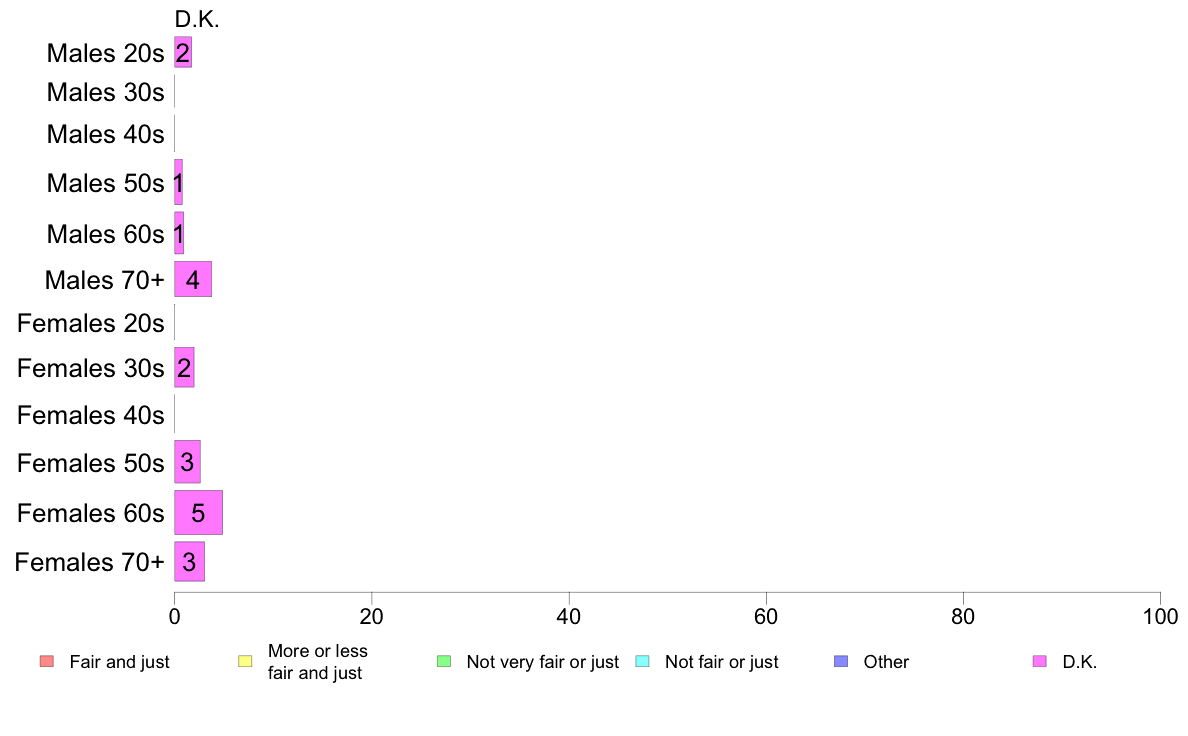Click the blue Other legend swatch
The image size is (1188, 736).
(x=841, y=662)
